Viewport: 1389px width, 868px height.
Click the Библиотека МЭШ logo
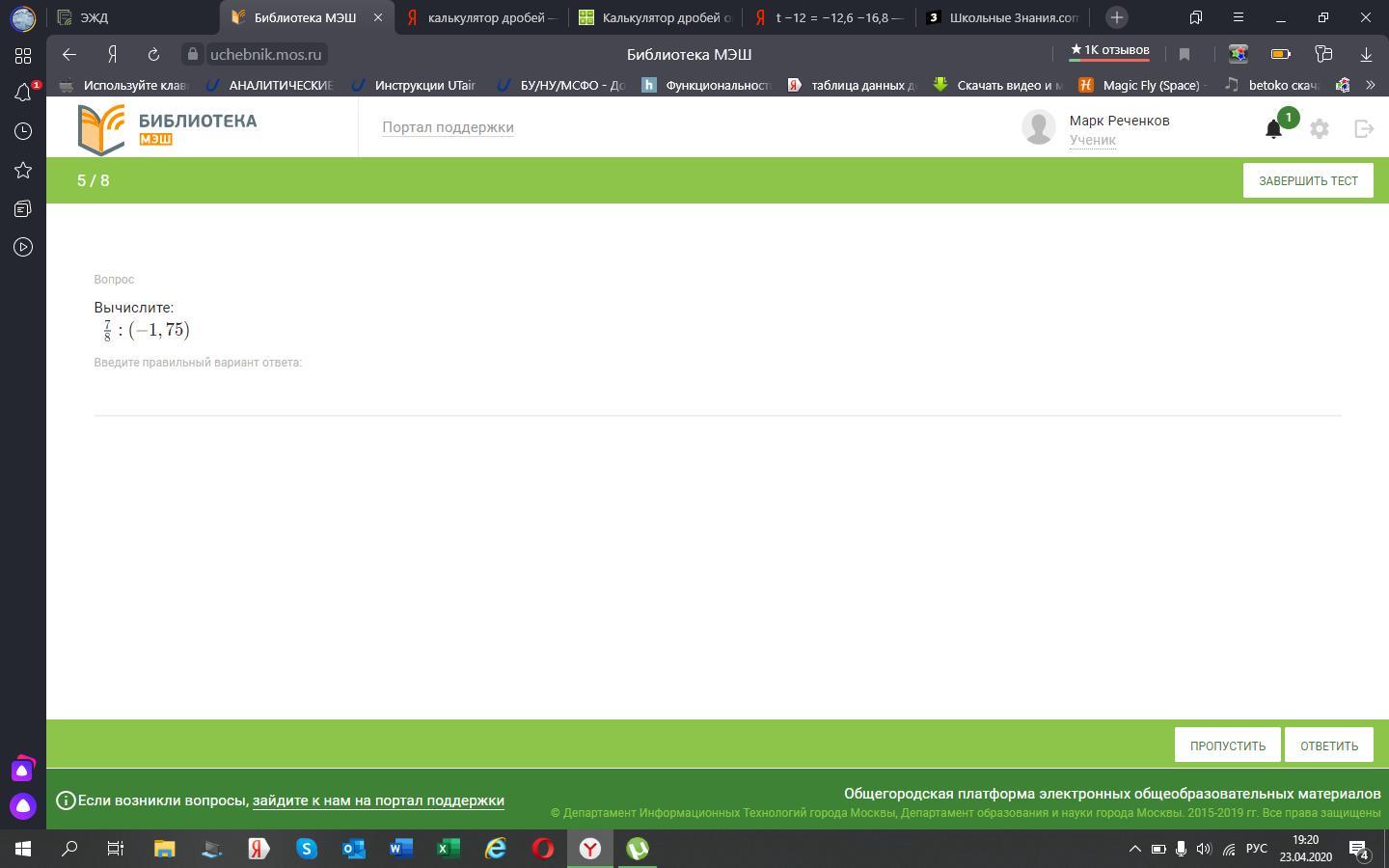click(168, 129)
